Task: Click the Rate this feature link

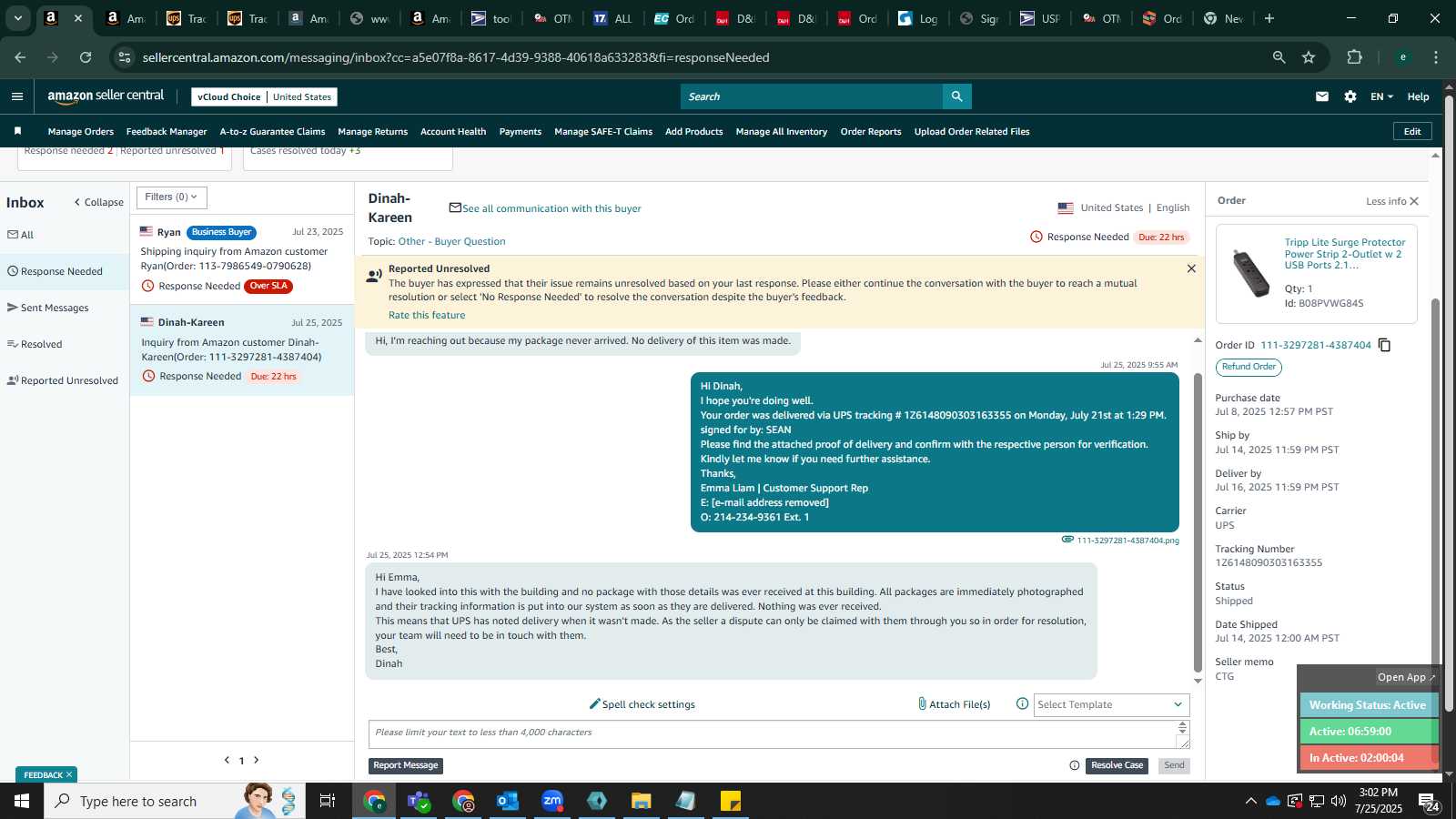Action: pyautogui.click(x=427, y=315)
